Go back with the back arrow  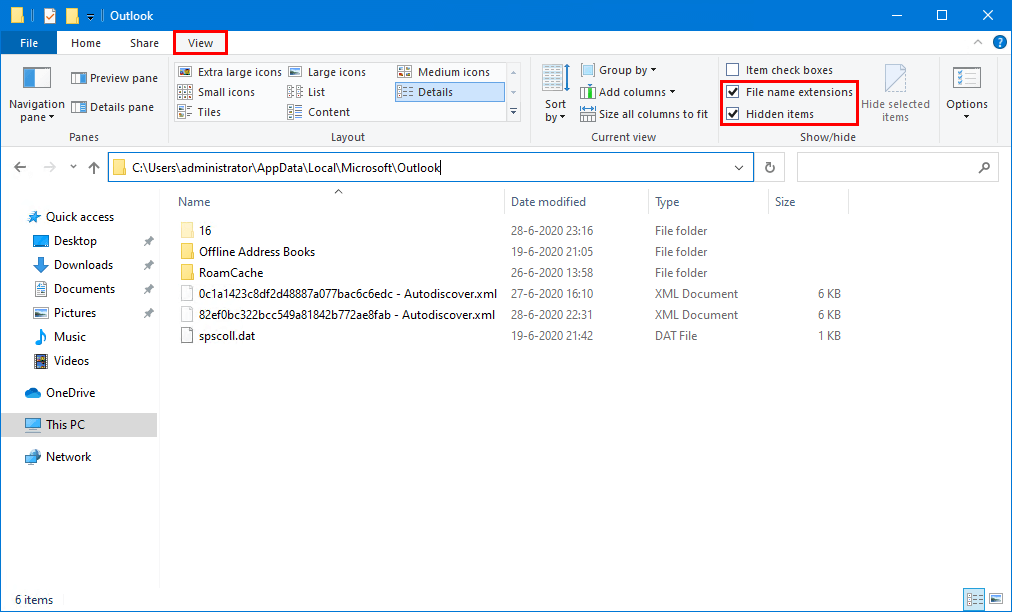pos(20,167)
